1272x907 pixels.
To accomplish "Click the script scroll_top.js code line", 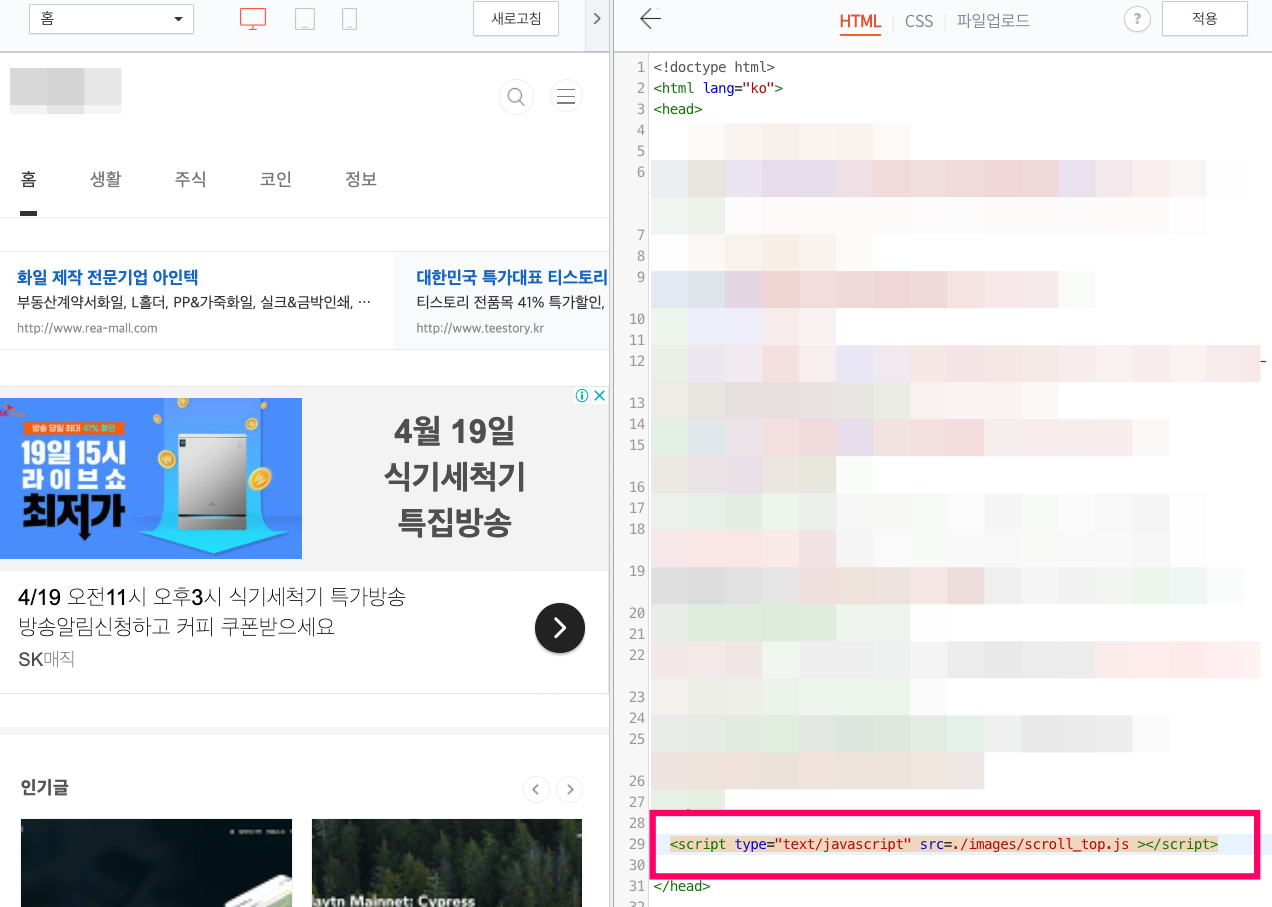I will tap(944, 844).
